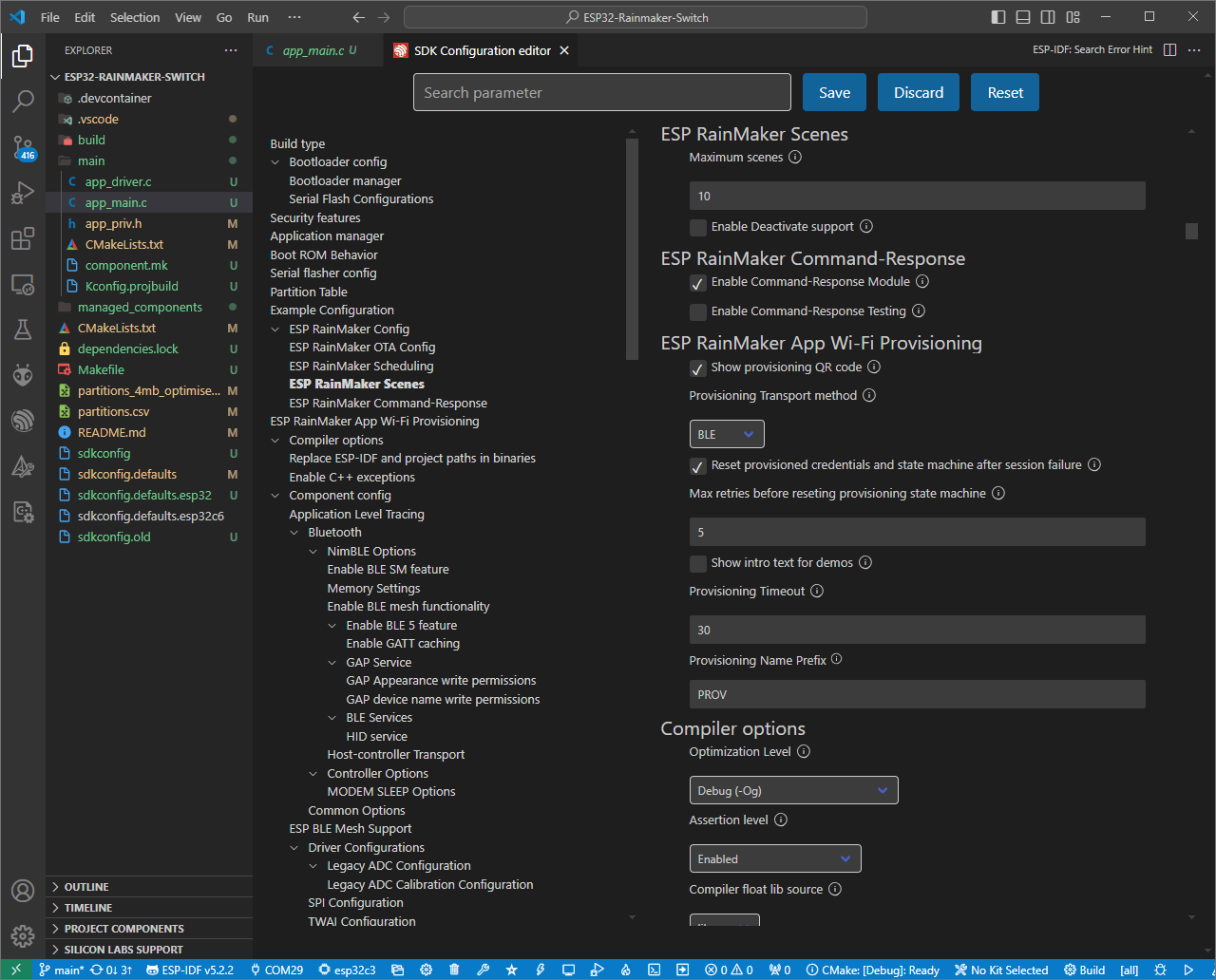Enable Deactivate support checkbox
The width and height of the screenshot is (1216, 980).
pyautogui.click(x=698, y=227)
